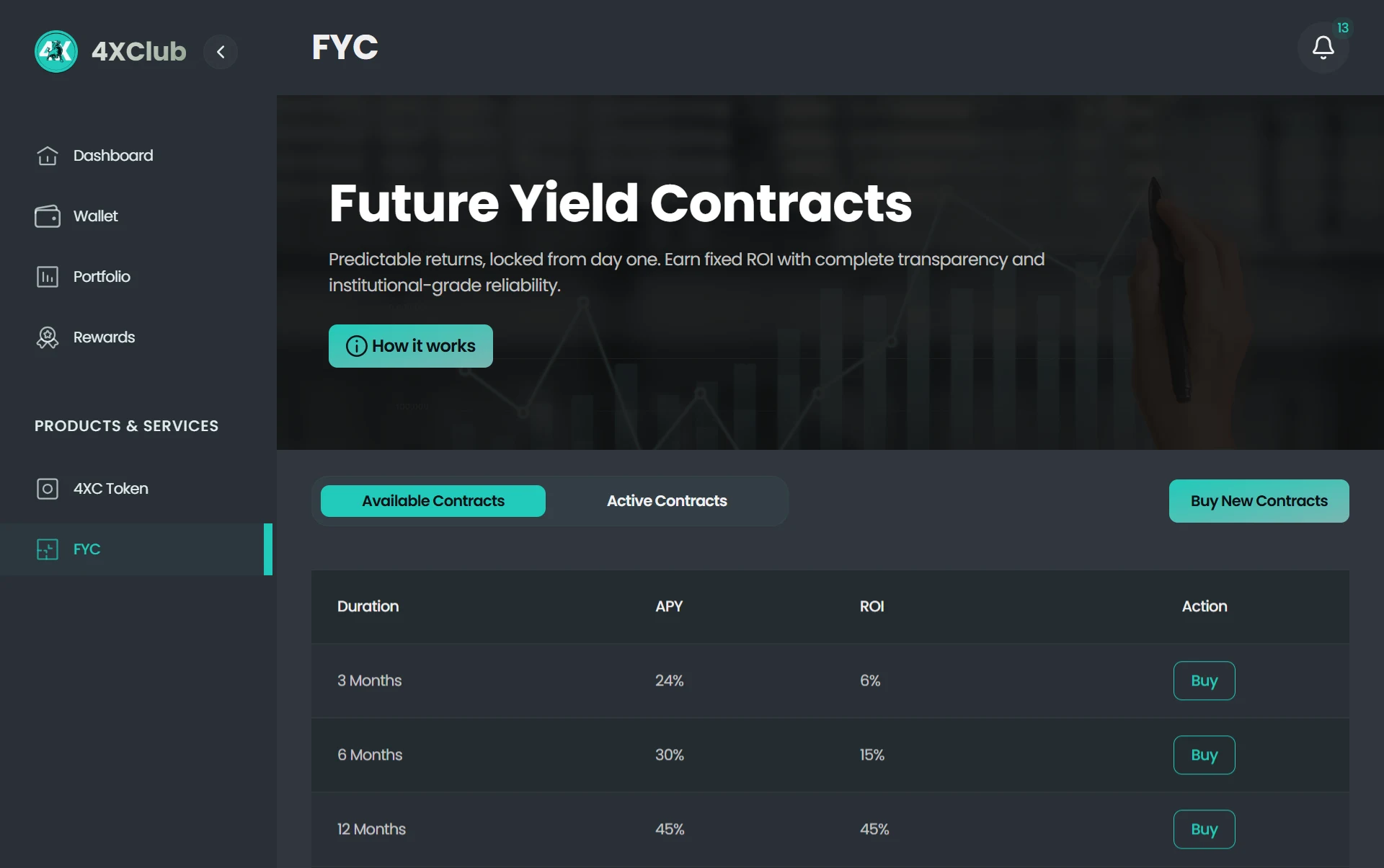Viewport: 1384px width, 868px height.
Task: Click the Dashboard home icon
Action: tap(48, 156)
